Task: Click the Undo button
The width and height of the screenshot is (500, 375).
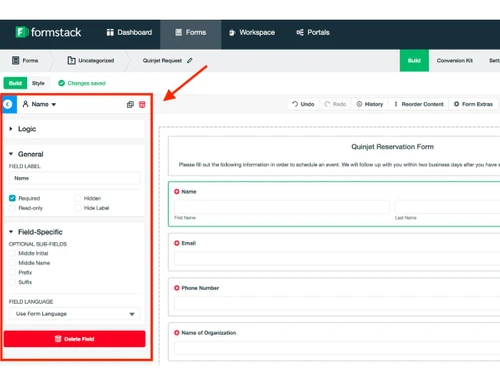Action: point(303,104)
